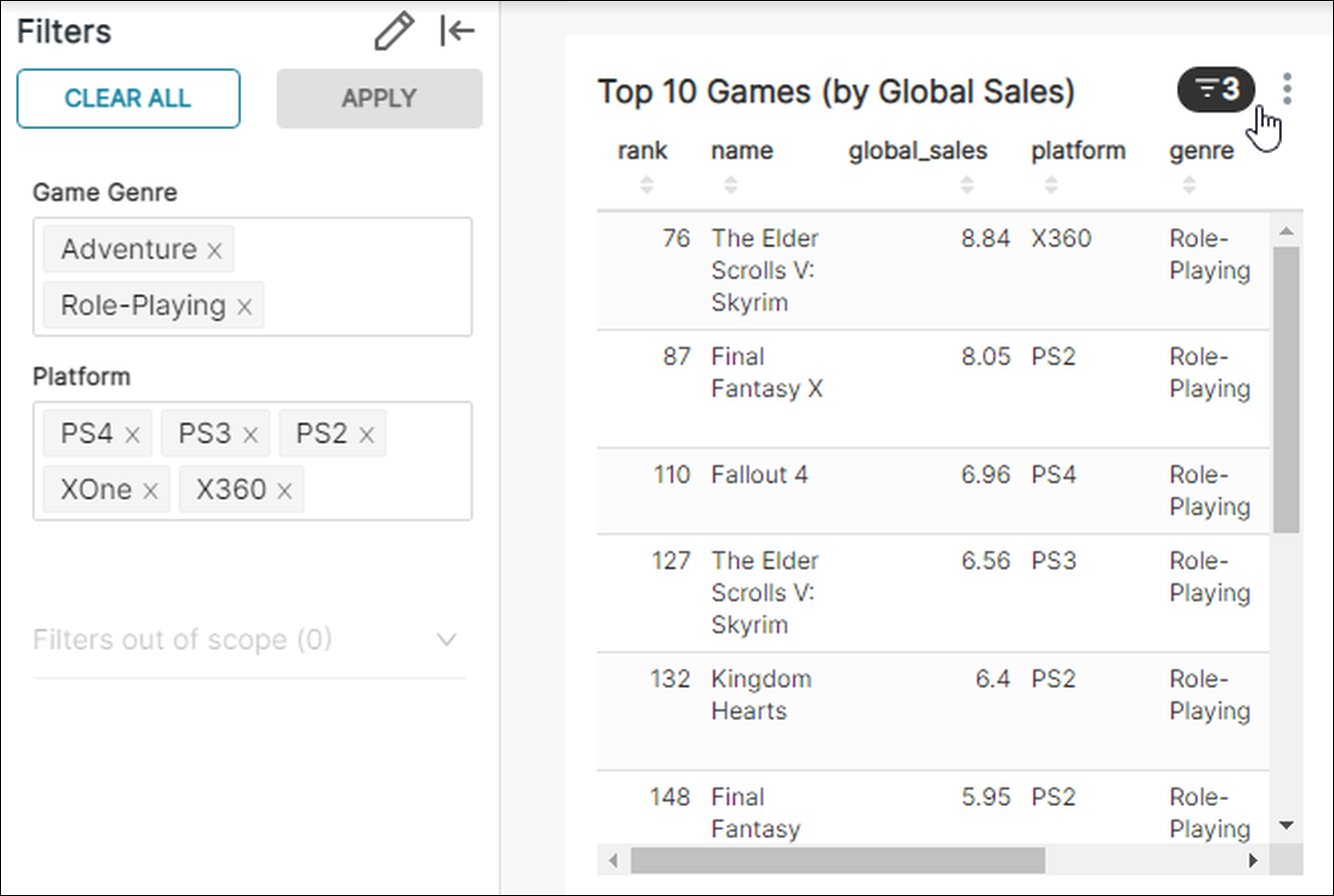Expand the Filters out of scope section

point(447,639)
